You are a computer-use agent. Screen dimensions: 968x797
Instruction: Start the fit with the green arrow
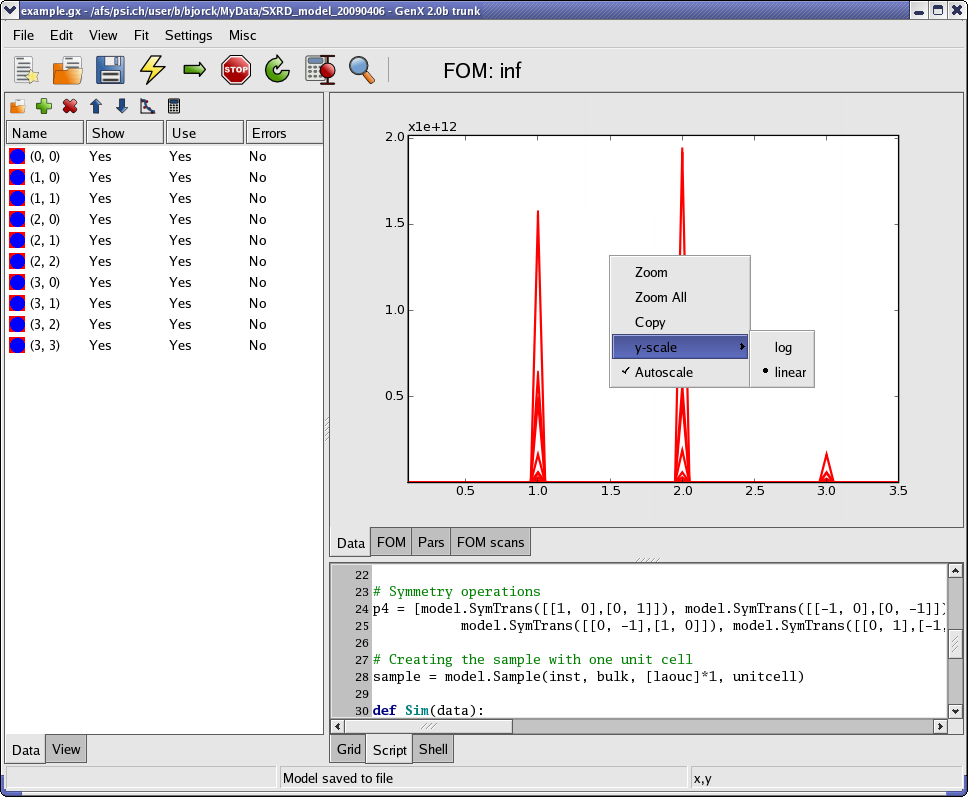(x=194, y=70)
